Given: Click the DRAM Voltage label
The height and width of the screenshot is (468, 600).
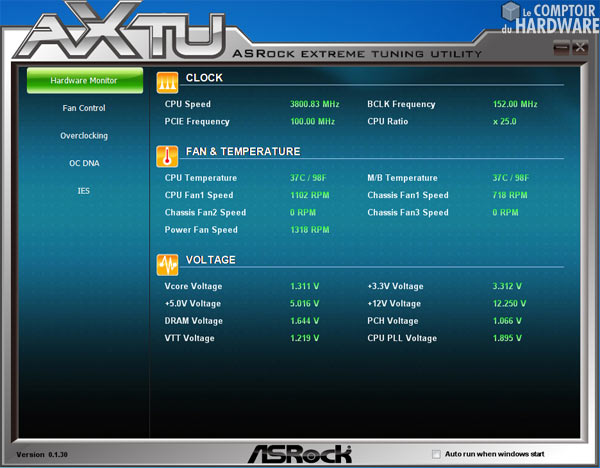Looking at the screenshot, I should pyautogui.click(x=193, y=321).
